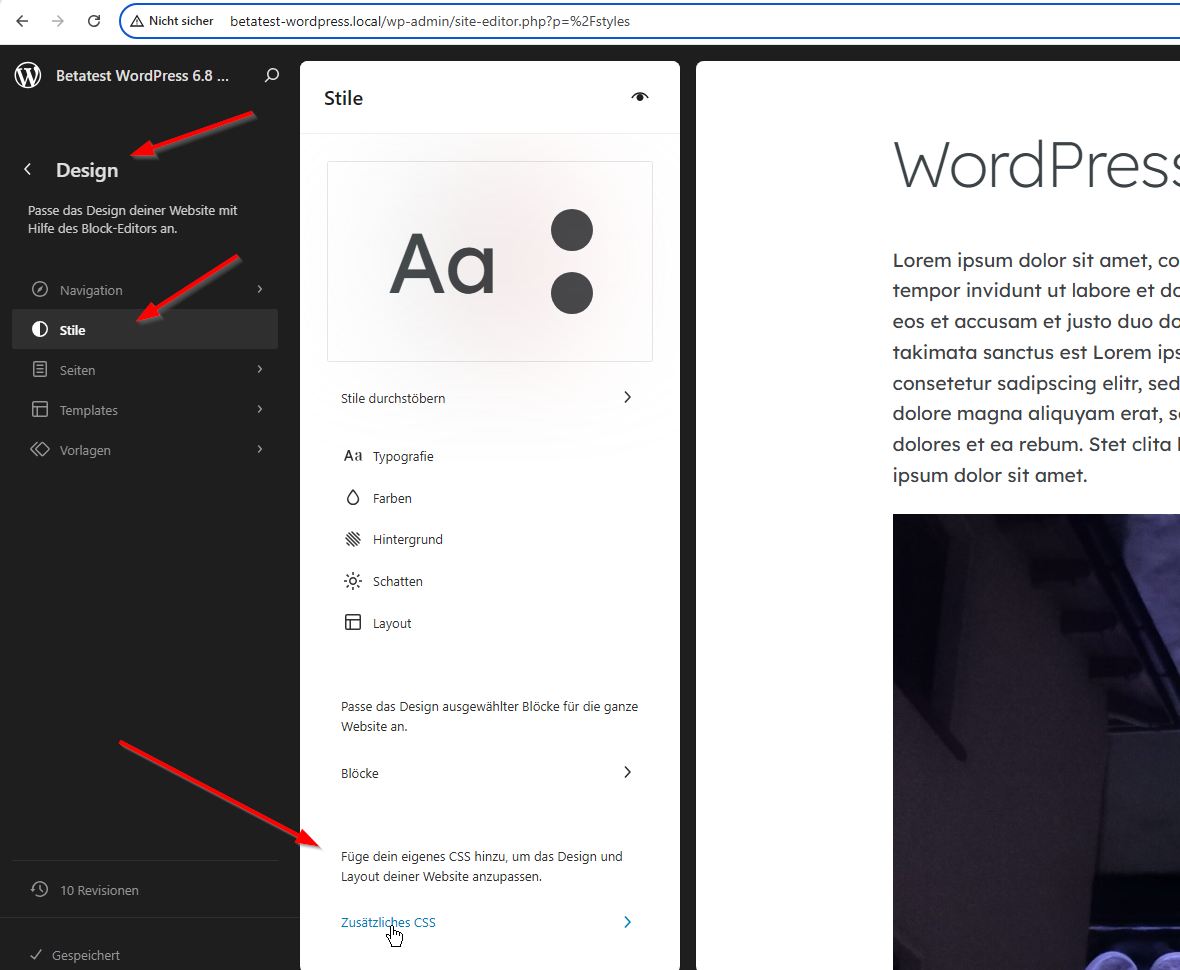The width and height of the screenshot is (1180, 970).
Task: Click the WordPress logo icon
Action: tap(28, 75)
